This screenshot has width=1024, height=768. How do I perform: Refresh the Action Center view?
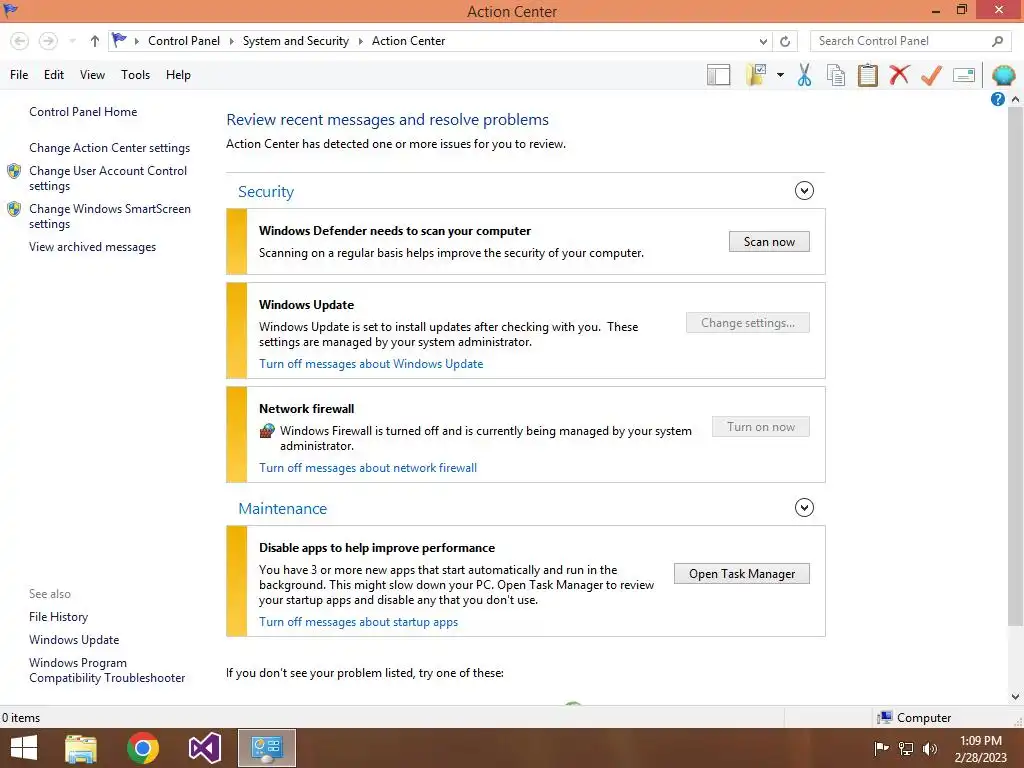[x=785, y=41]
